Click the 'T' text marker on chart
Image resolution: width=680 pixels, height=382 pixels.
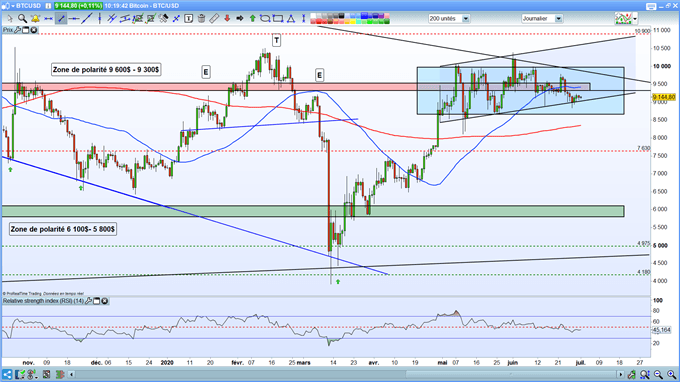(277, 41)
